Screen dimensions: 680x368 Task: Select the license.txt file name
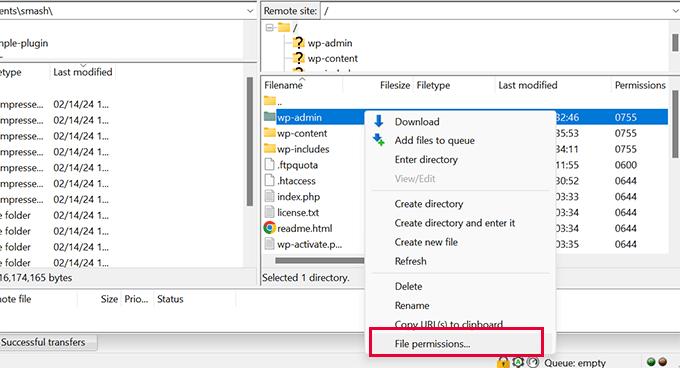[x=298, y=212]
